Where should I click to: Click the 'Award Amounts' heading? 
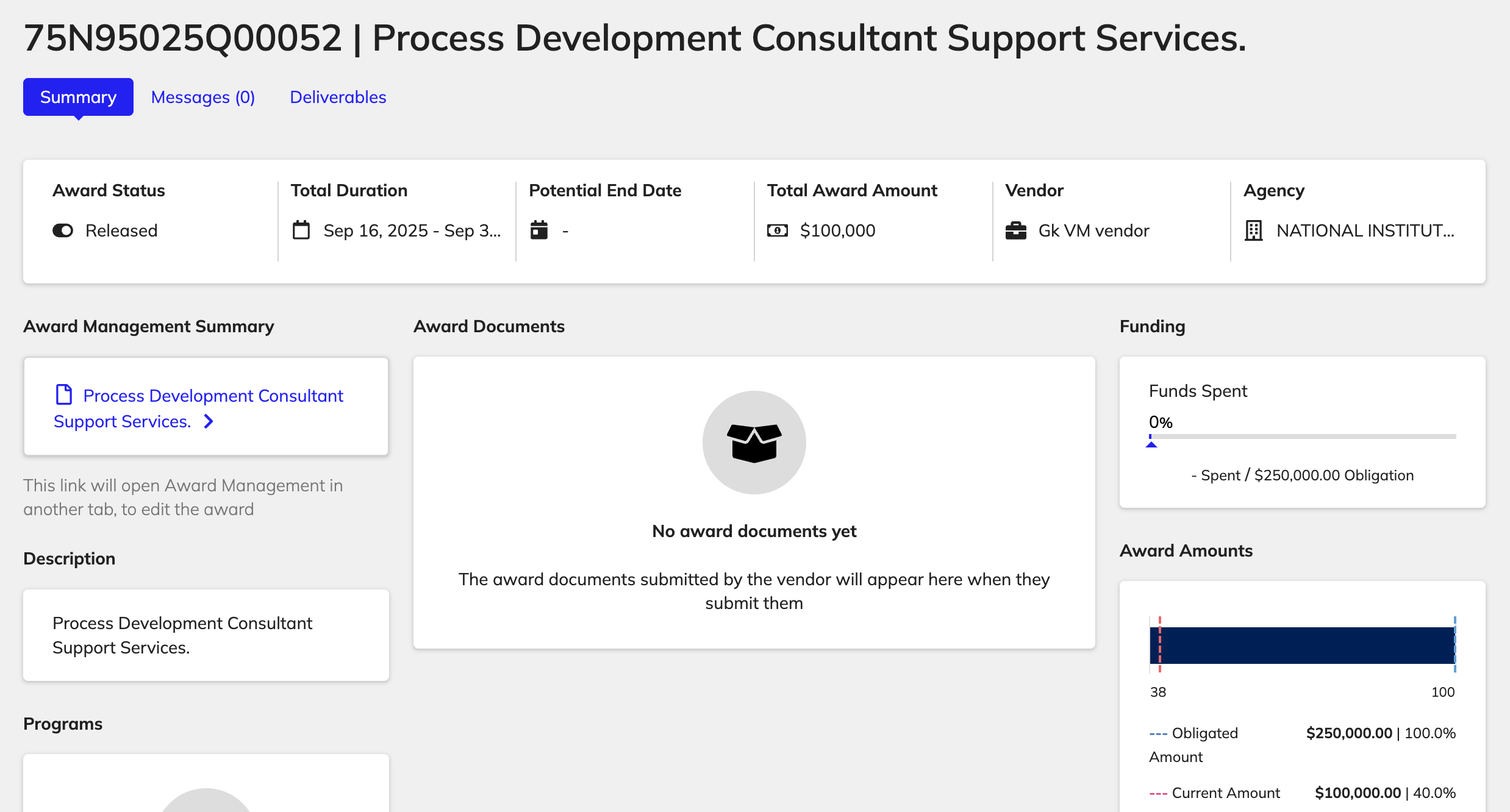tap(1186, 550)
